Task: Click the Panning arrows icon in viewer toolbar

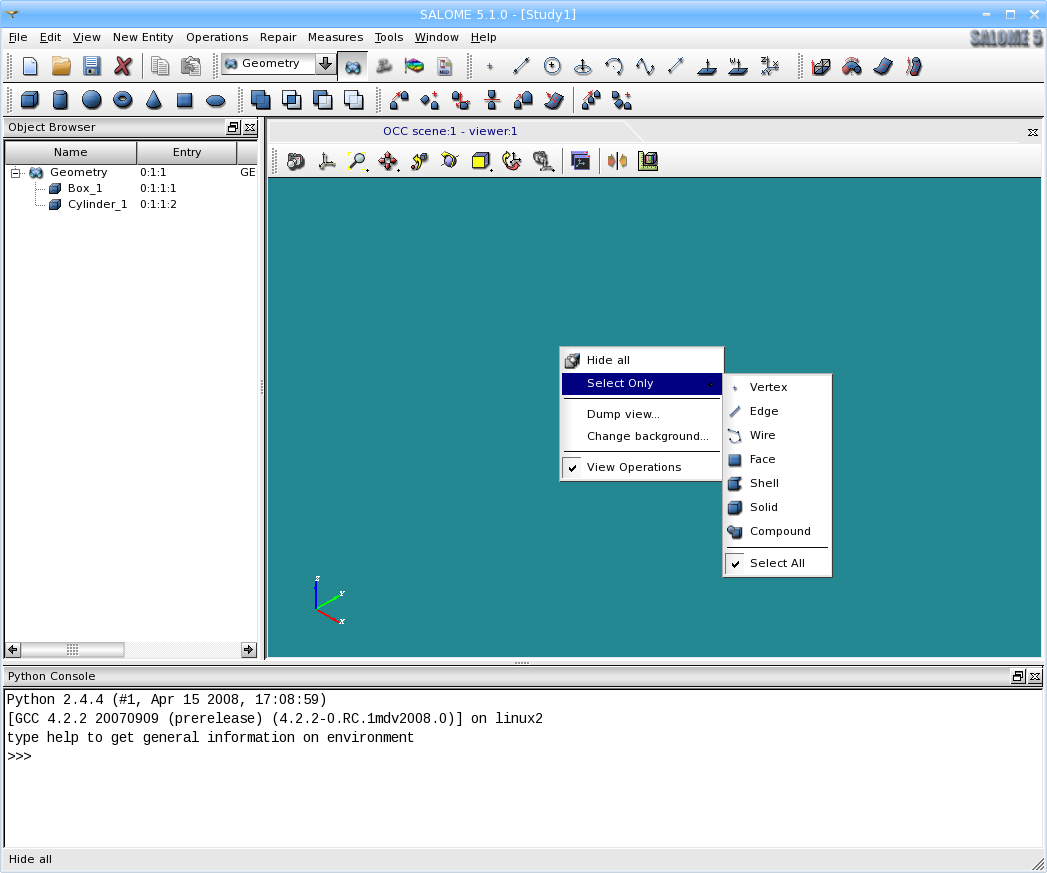Action: pyautogui.click(x=388, y=161)
